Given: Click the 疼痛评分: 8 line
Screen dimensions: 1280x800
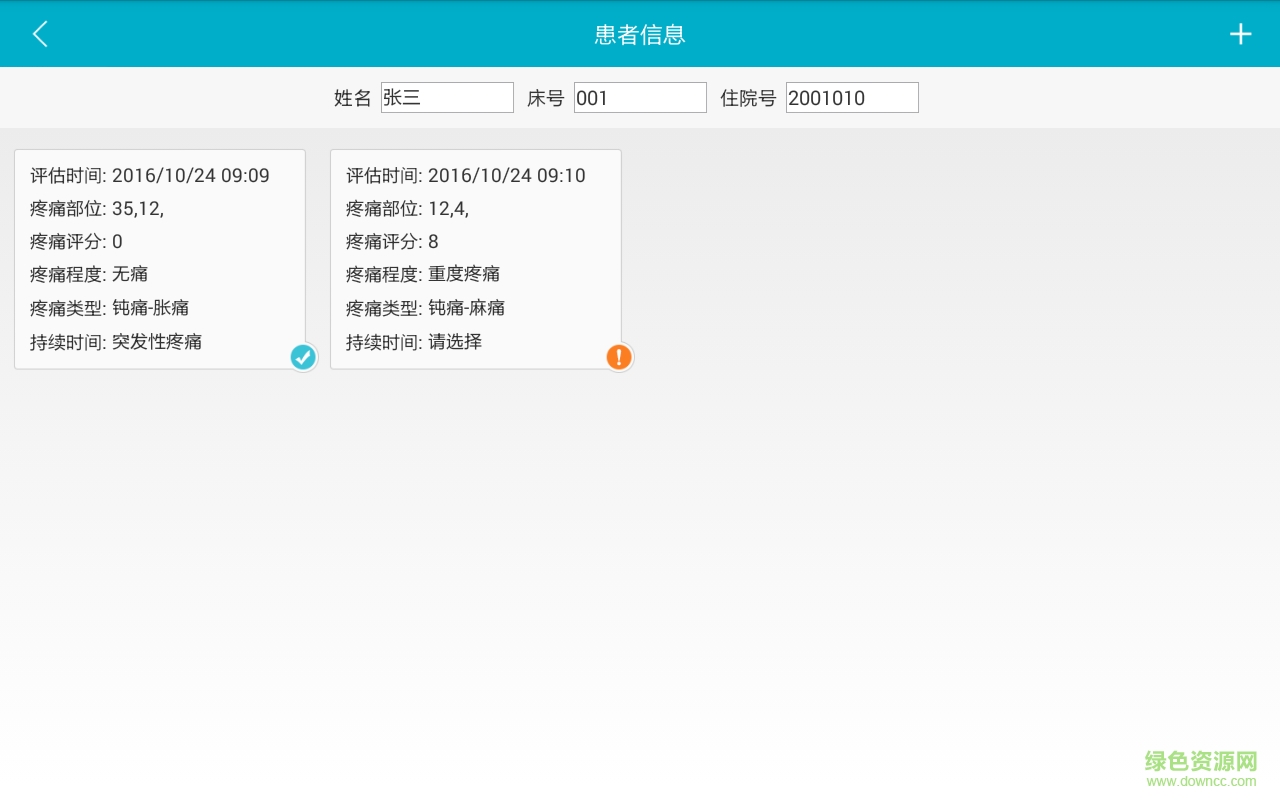Looking at the screenshot, I should pos(392,242).
